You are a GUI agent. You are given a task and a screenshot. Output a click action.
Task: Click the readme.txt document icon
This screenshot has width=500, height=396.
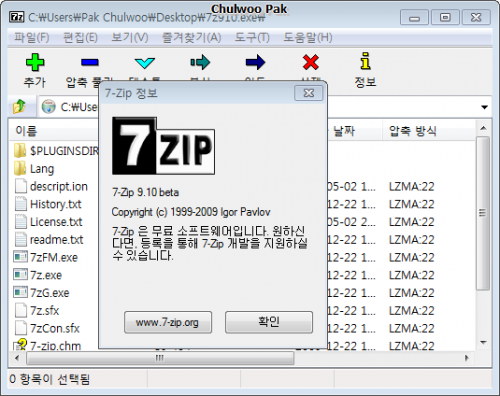coord(21,239)
